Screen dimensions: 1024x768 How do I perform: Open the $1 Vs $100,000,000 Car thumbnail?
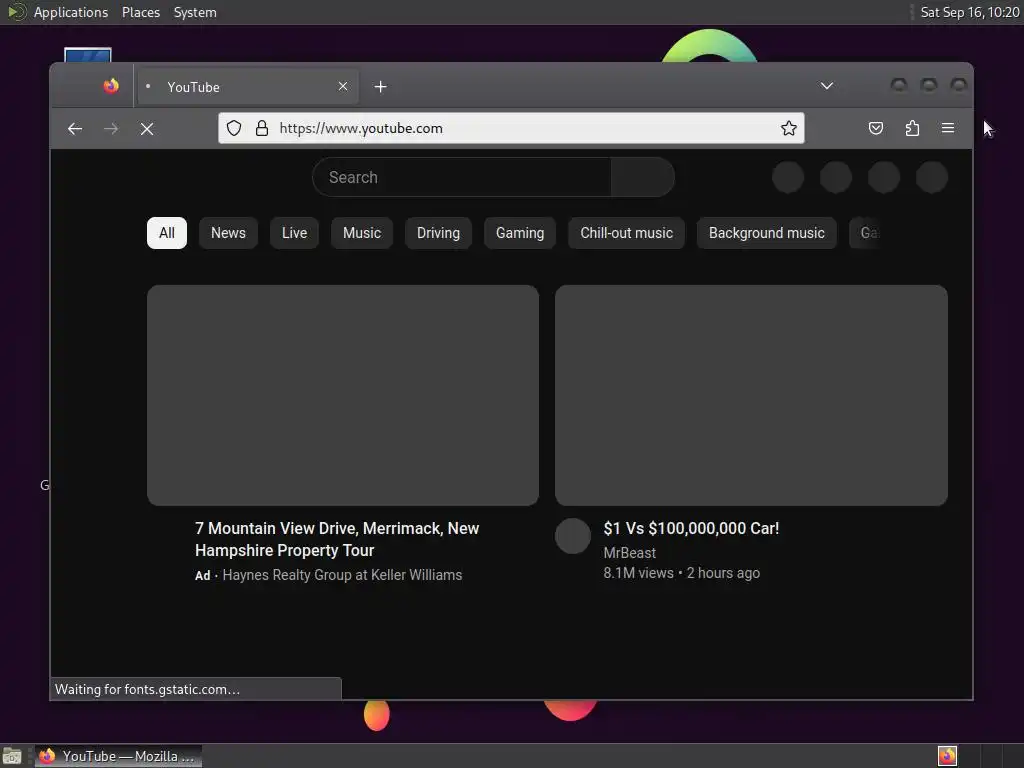point(751,395)
